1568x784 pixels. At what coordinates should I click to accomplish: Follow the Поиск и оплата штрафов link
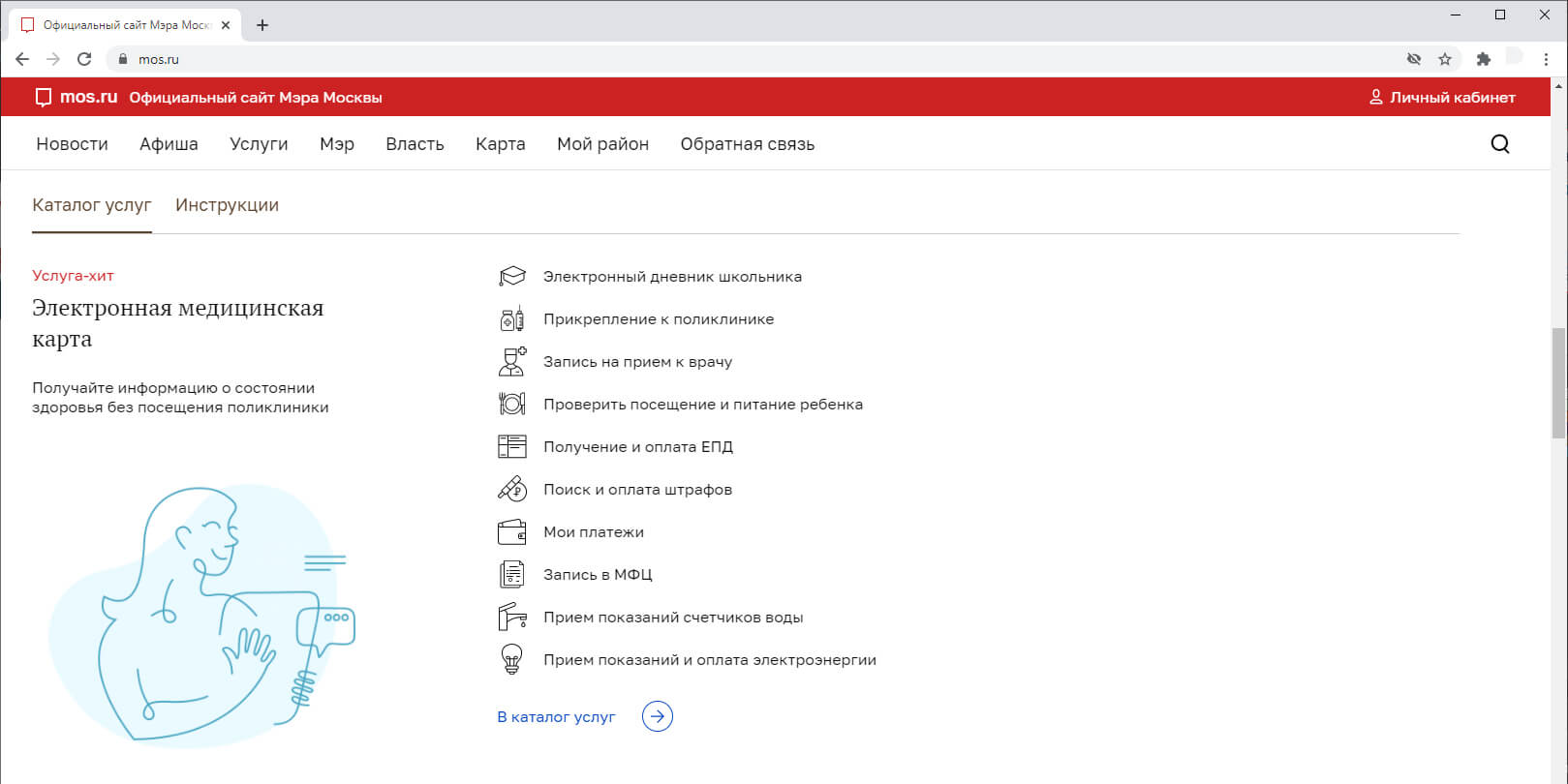tap(637, 490)
